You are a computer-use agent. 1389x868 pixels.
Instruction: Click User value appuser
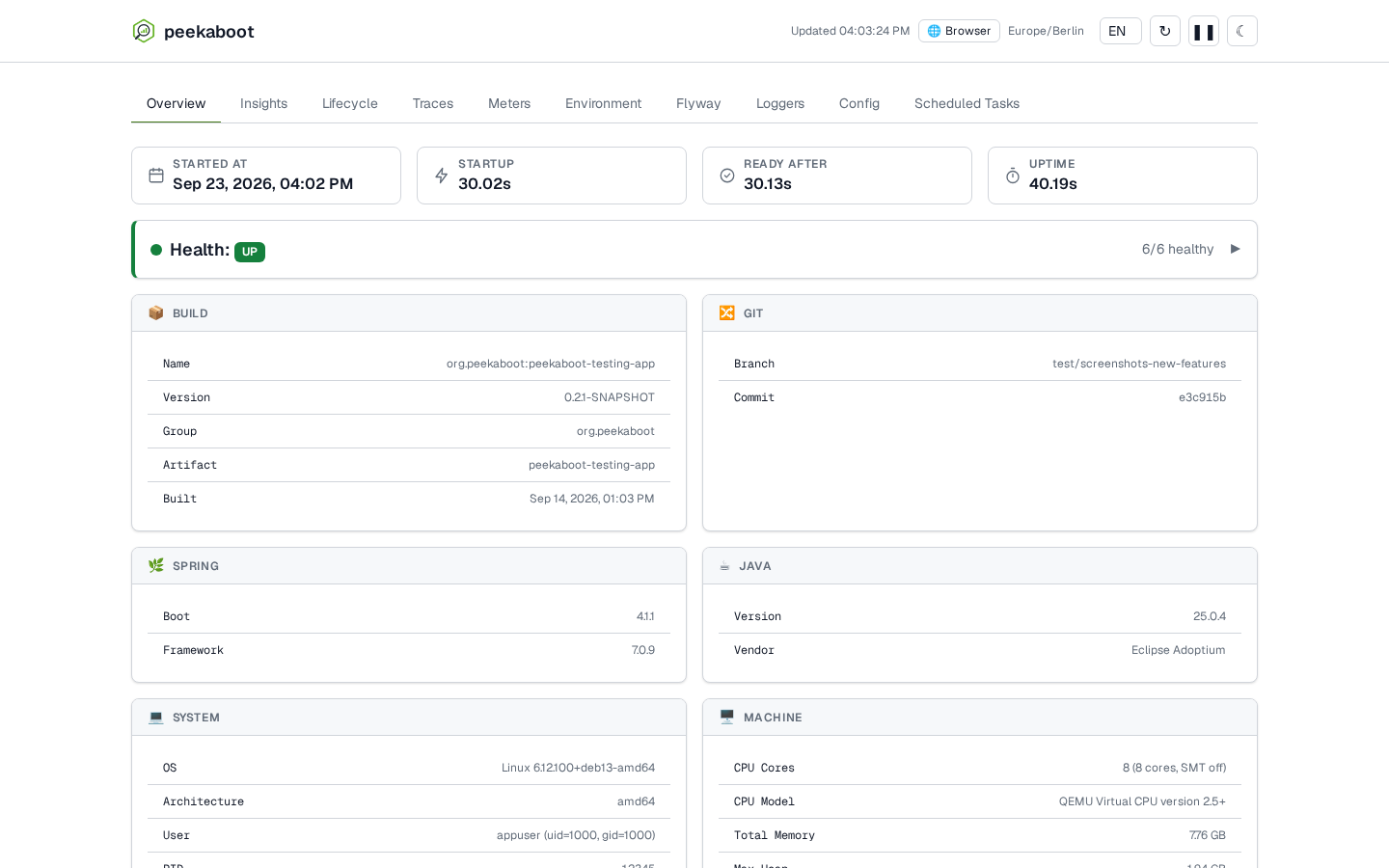(576, 835)
